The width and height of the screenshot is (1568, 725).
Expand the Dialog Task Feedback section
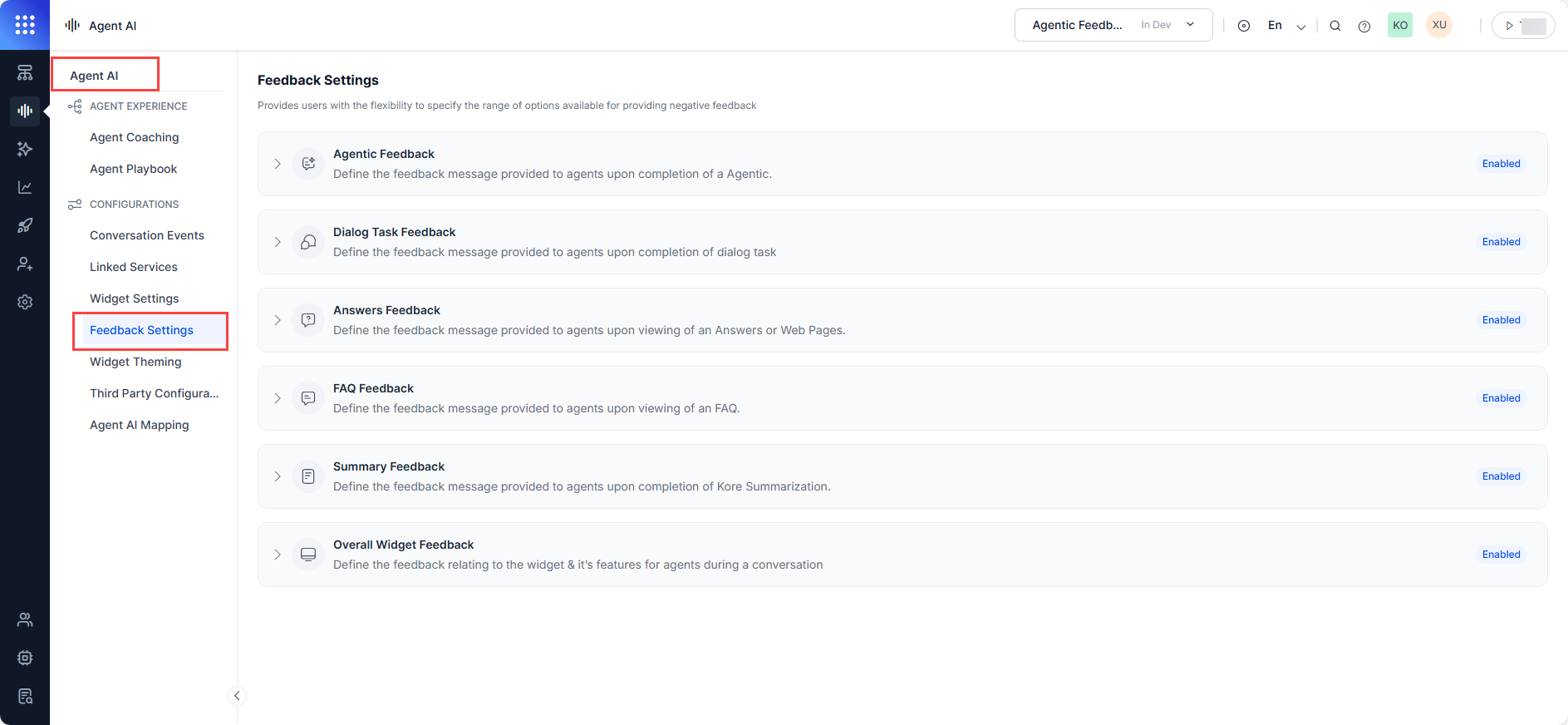pyautogui.click(x=278, y=242)
